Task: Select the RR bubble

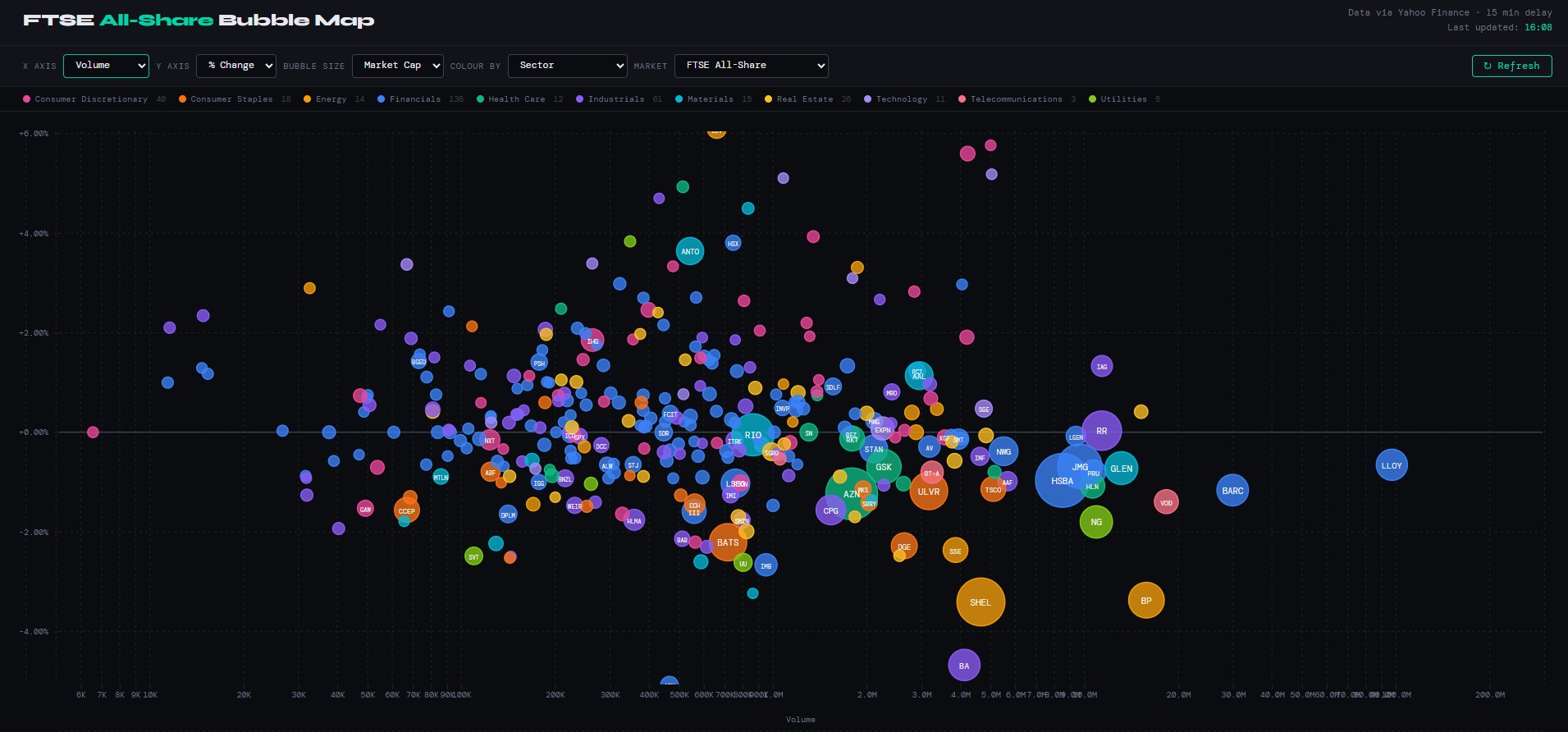Action: (1102, 431)
